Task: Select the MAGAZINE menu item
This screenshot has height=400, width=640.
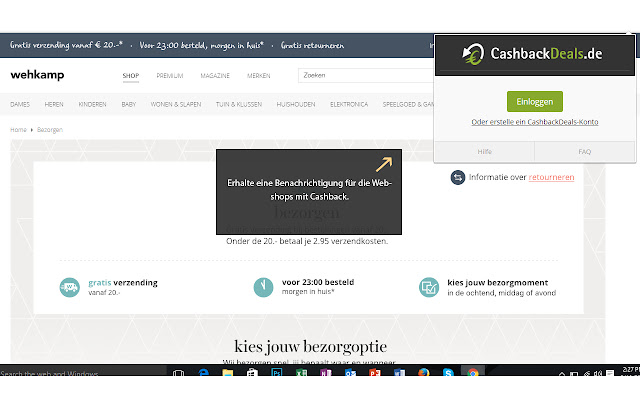Action: pos(215,76)
